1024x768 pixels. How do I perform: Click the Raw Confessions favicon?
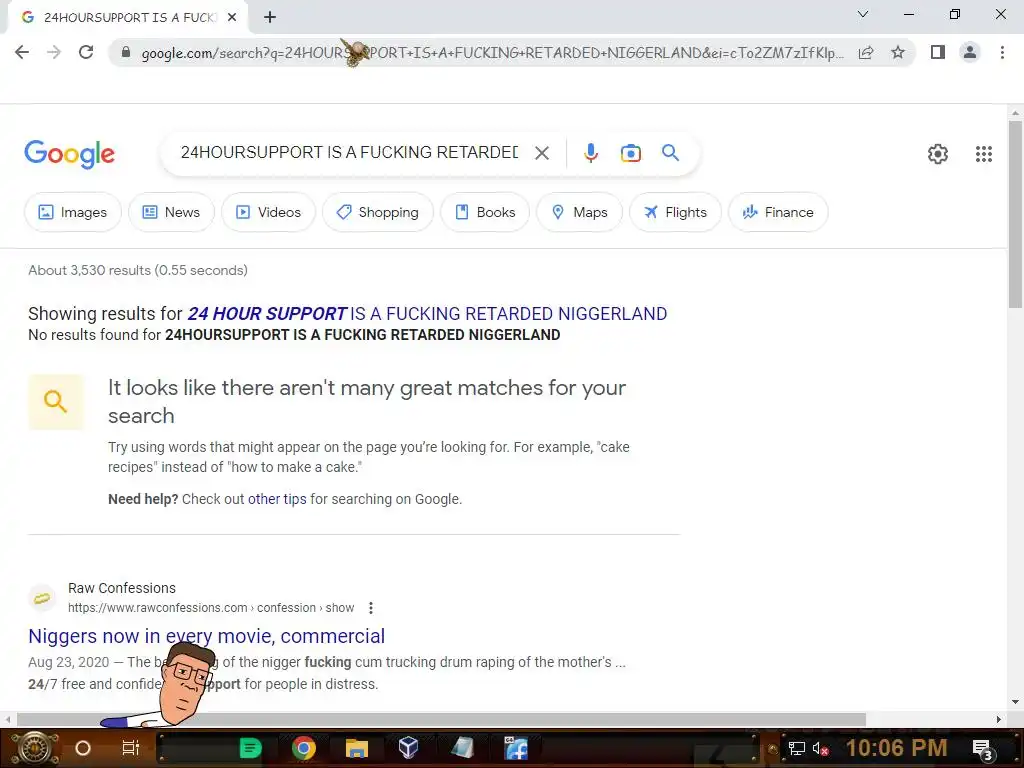pos(42,598)
